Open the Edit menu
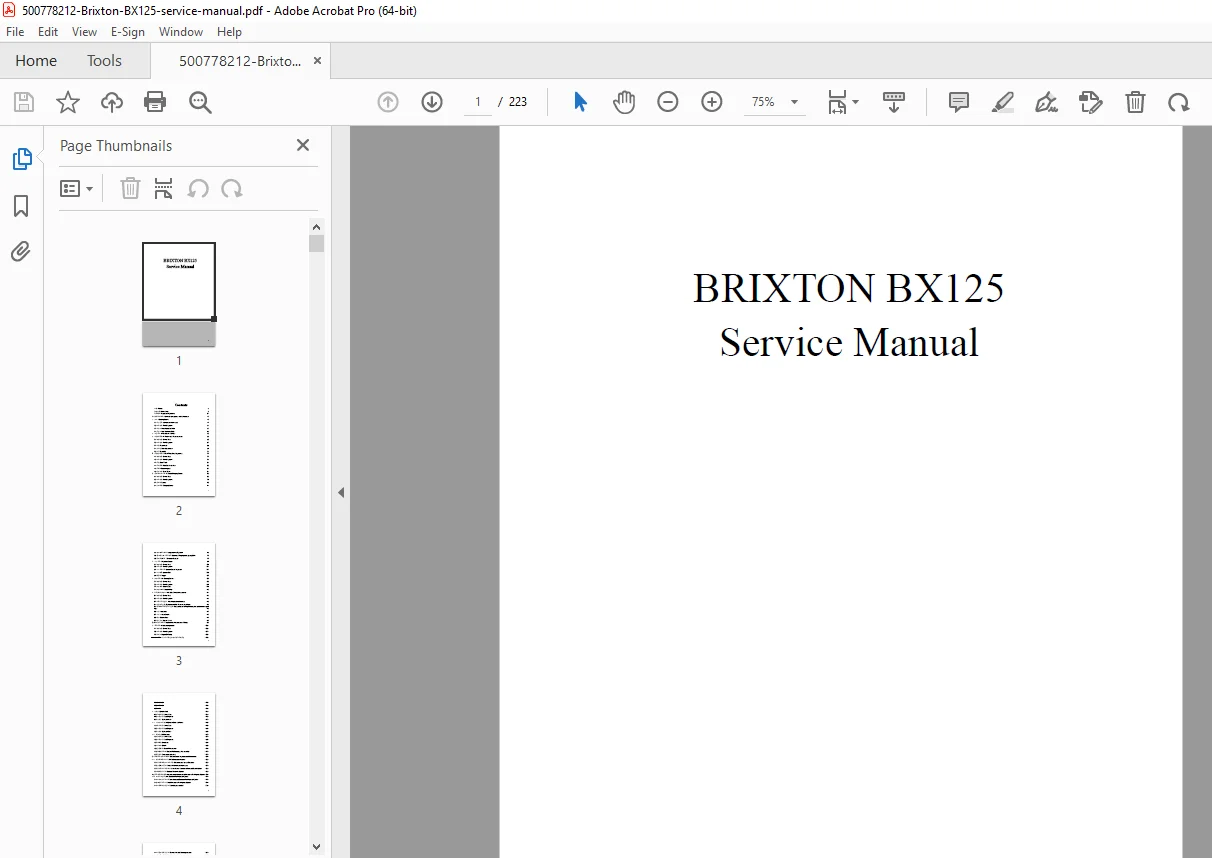 tap(48, 32)
